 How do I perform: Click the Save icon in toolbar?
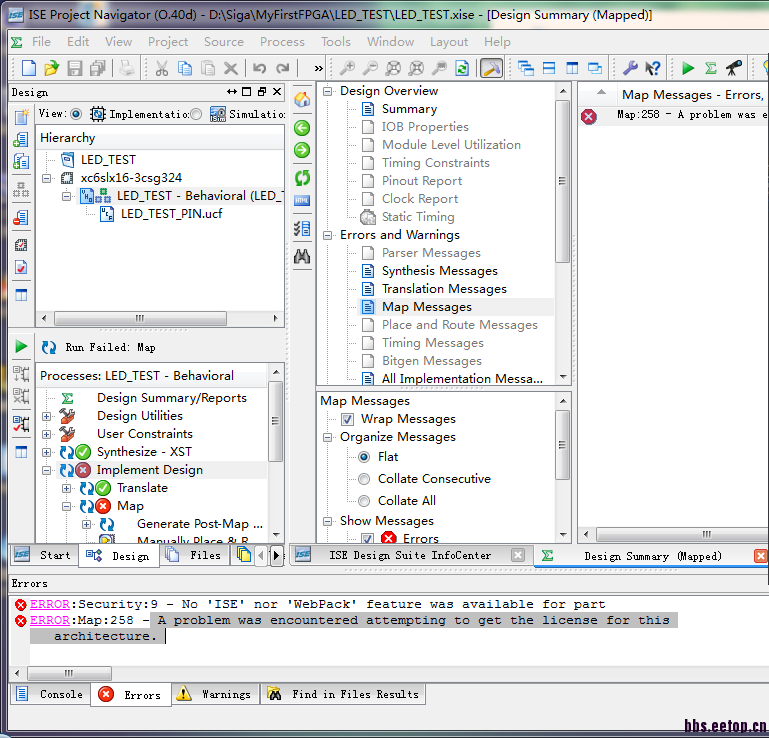coord(75,68)
